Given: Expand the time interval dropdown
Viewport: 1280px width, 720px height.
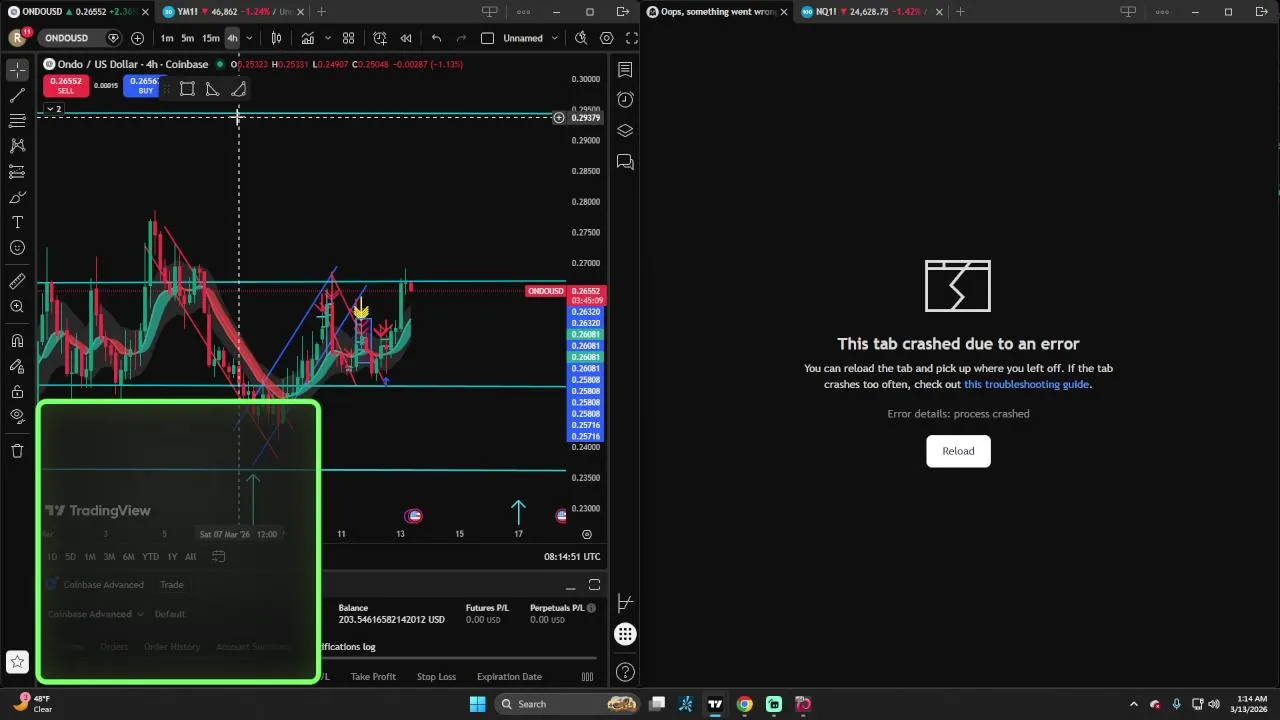Looking at the screenshot, I should (x=249, y=38).
